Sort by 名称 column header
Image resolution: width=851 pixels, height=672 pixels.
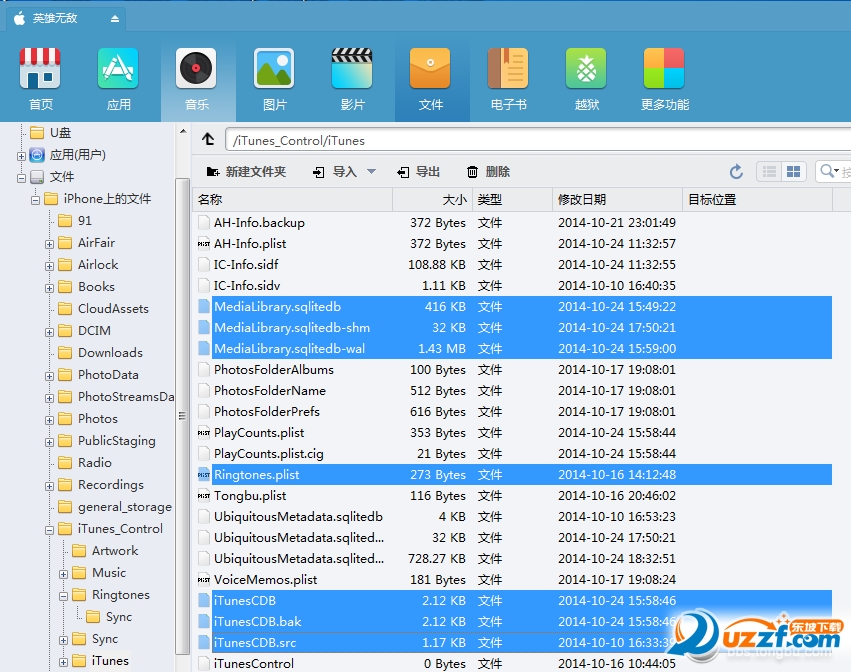(x=293, y=200)
